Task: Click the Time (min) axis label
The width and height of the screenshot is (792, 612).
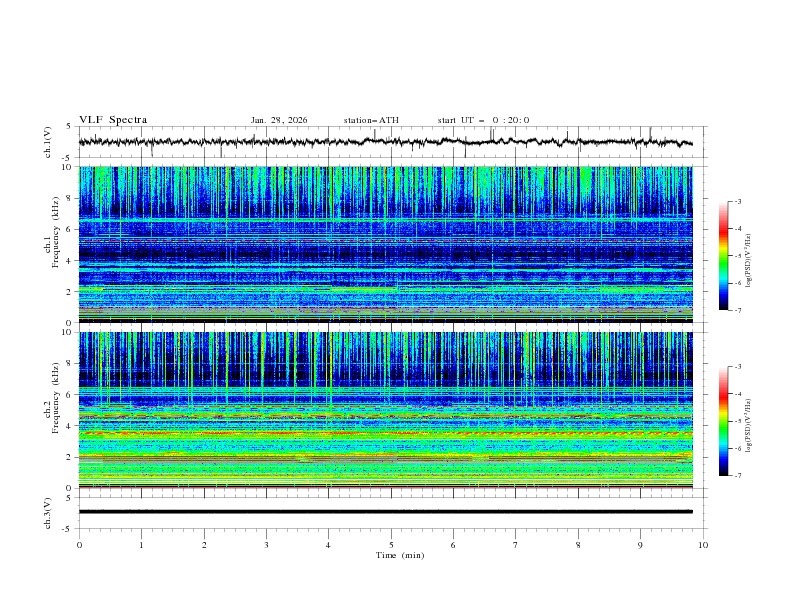Action: click(x=400, y=554)
